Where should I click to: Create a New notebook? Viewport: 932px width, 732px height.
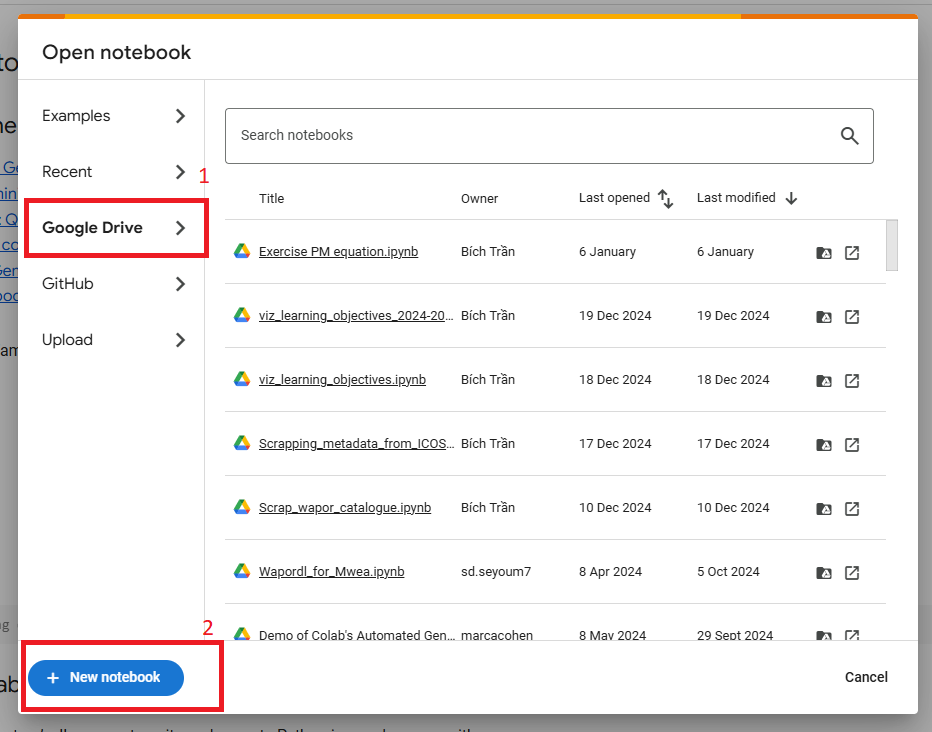coord(106,678)
